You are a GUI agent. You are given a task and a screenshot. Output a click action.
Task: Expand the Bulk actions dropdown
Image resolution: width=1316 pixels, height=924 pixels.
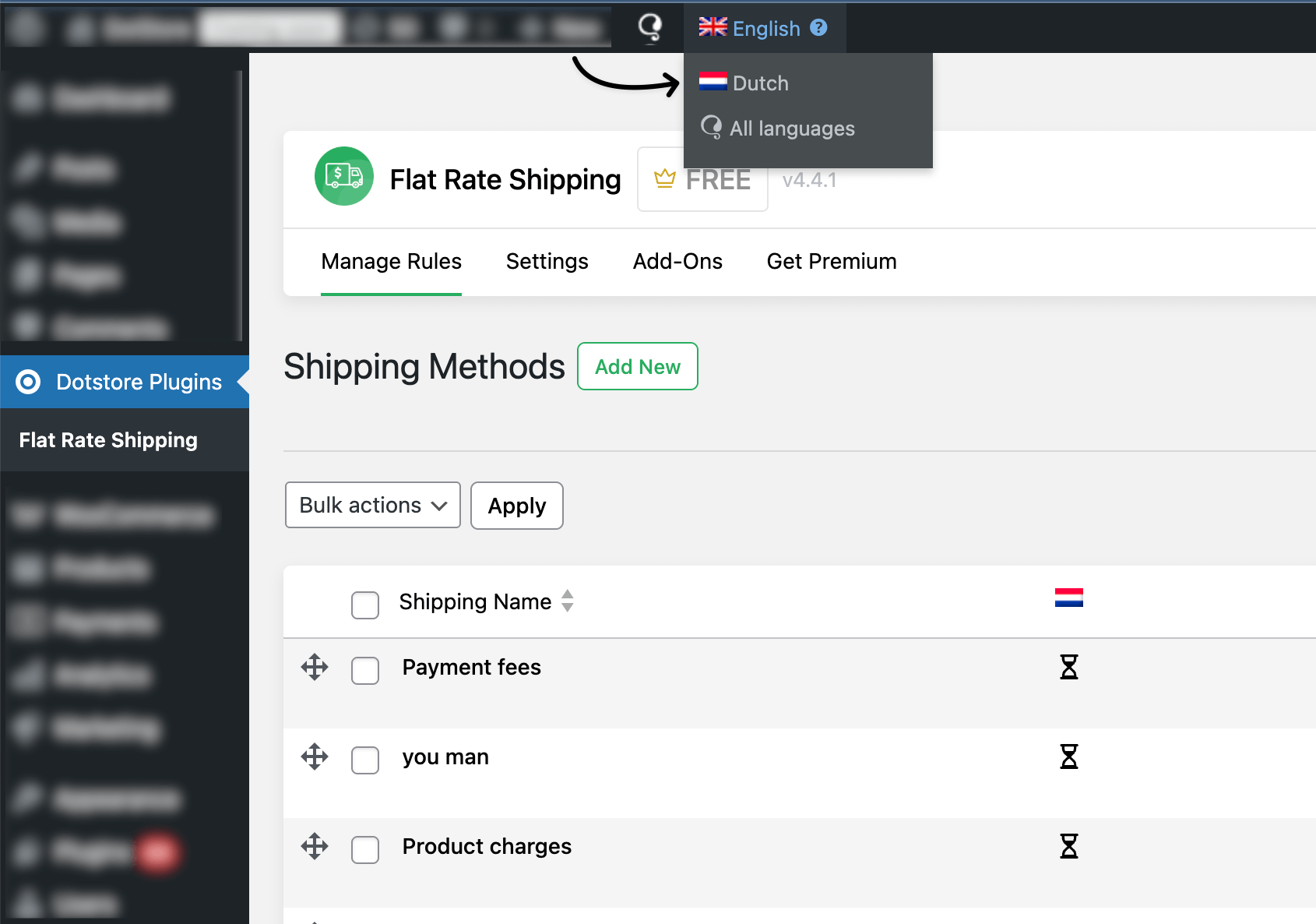coord(373,505)
